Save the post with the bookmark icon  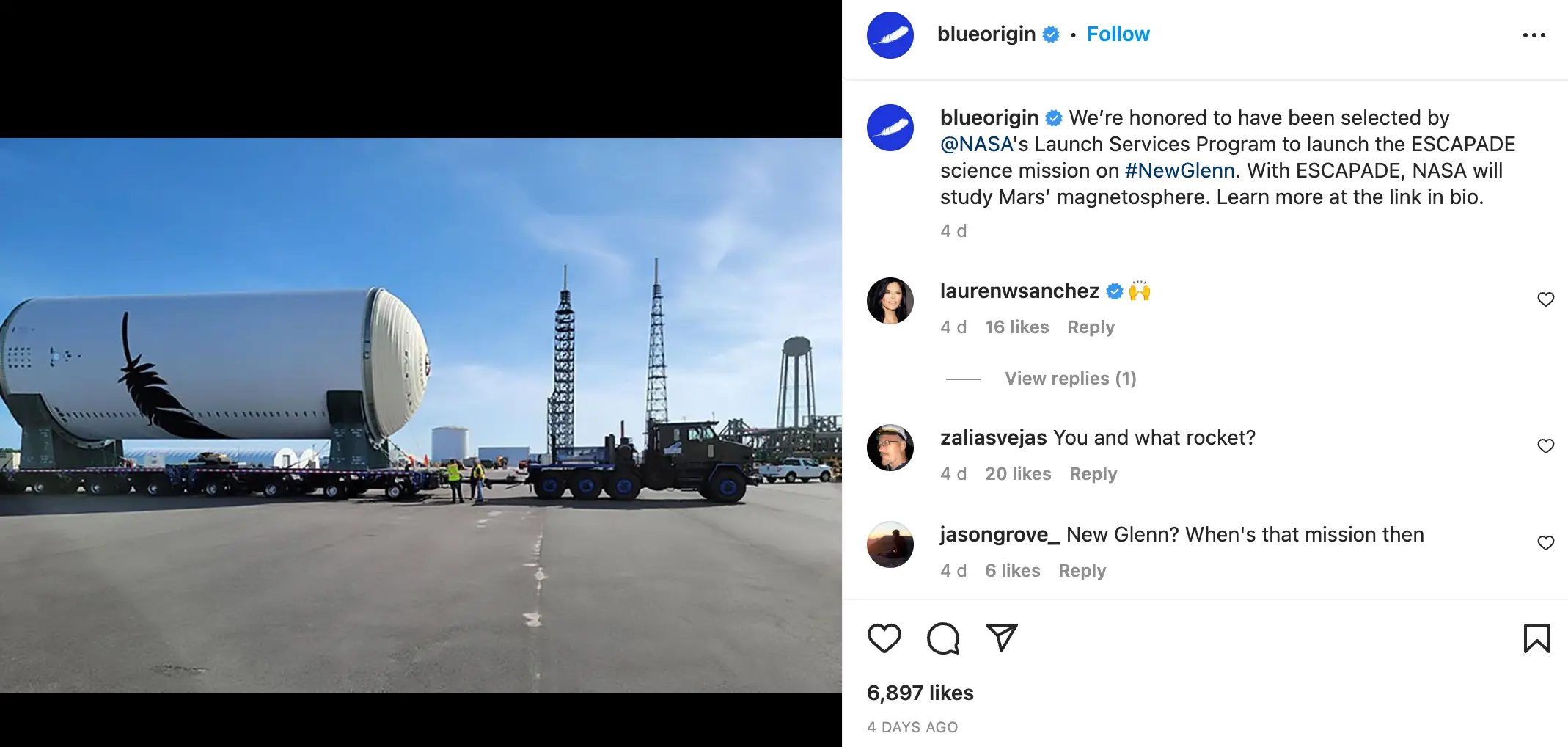coord(1538,638)
